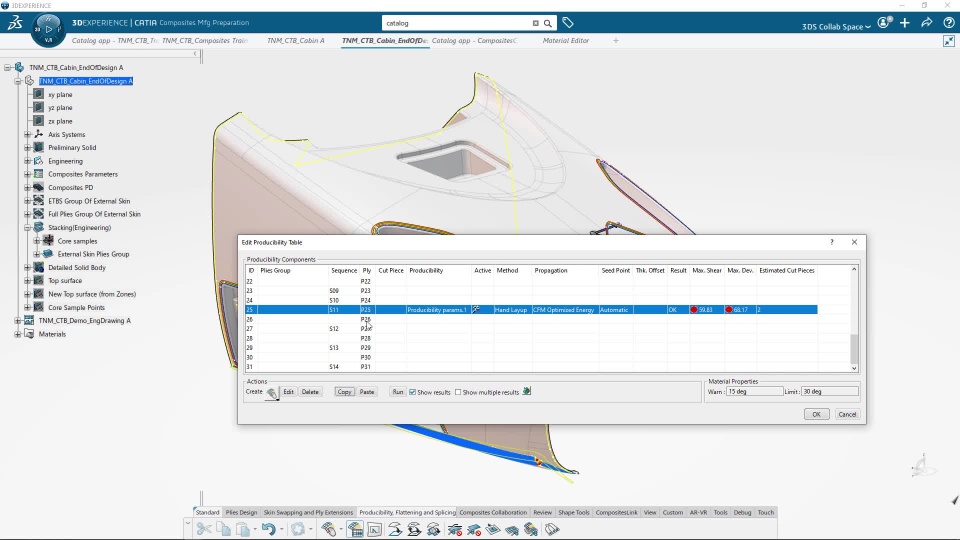Click the Copy button in dialog

pos(345,392)
